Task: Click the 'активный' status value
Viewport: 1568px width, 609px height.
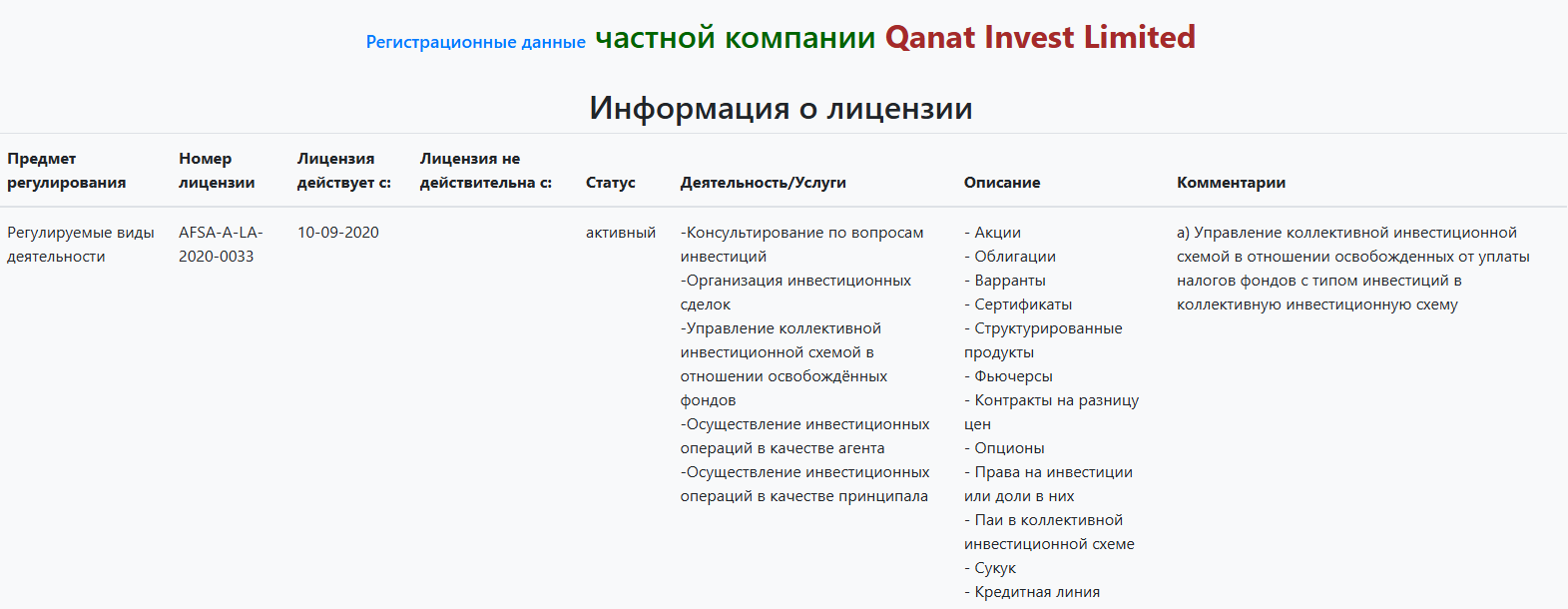Action: (x=621, y=233)
